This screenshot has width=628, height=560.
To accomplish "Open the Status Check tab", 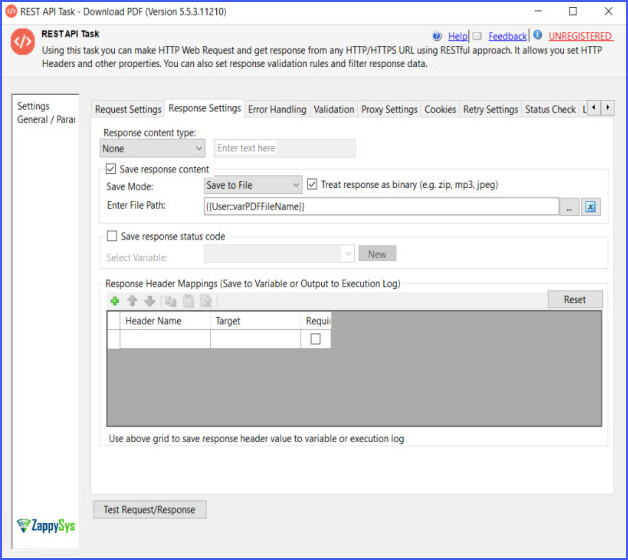I will (x=550, y=109).
